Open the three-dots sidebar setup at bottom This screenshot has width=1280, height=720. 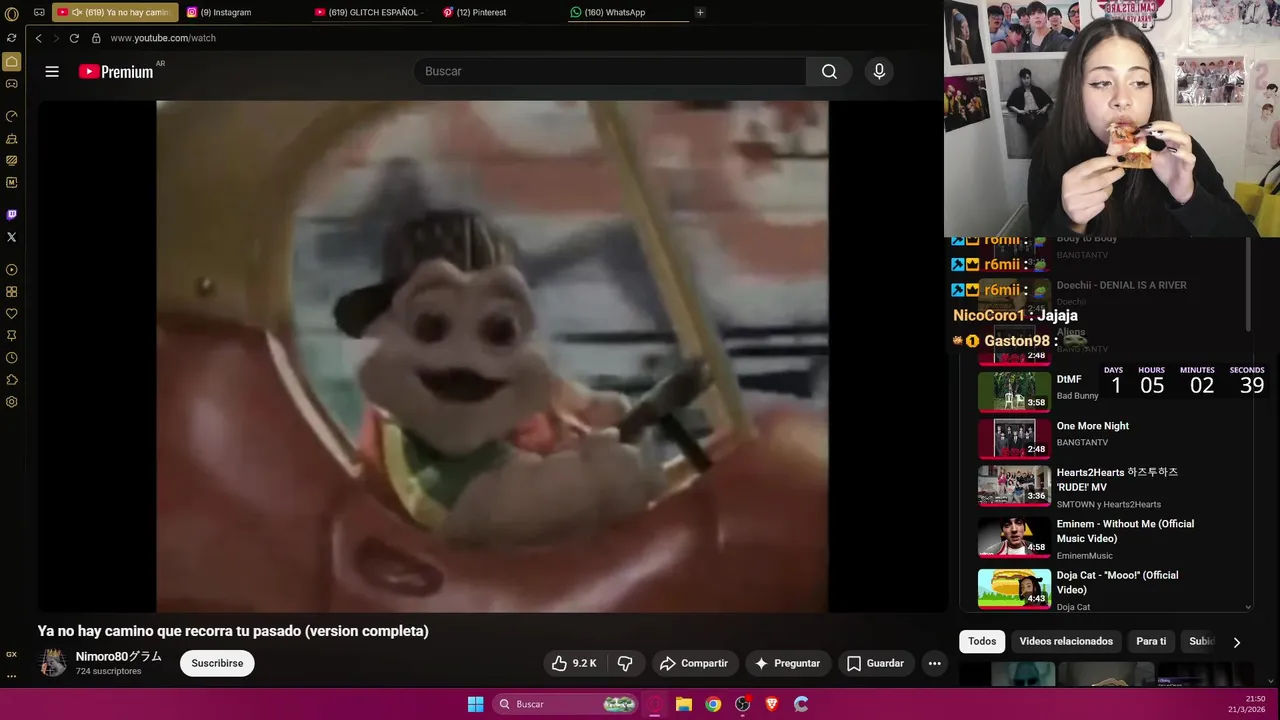tap(11, 676)
